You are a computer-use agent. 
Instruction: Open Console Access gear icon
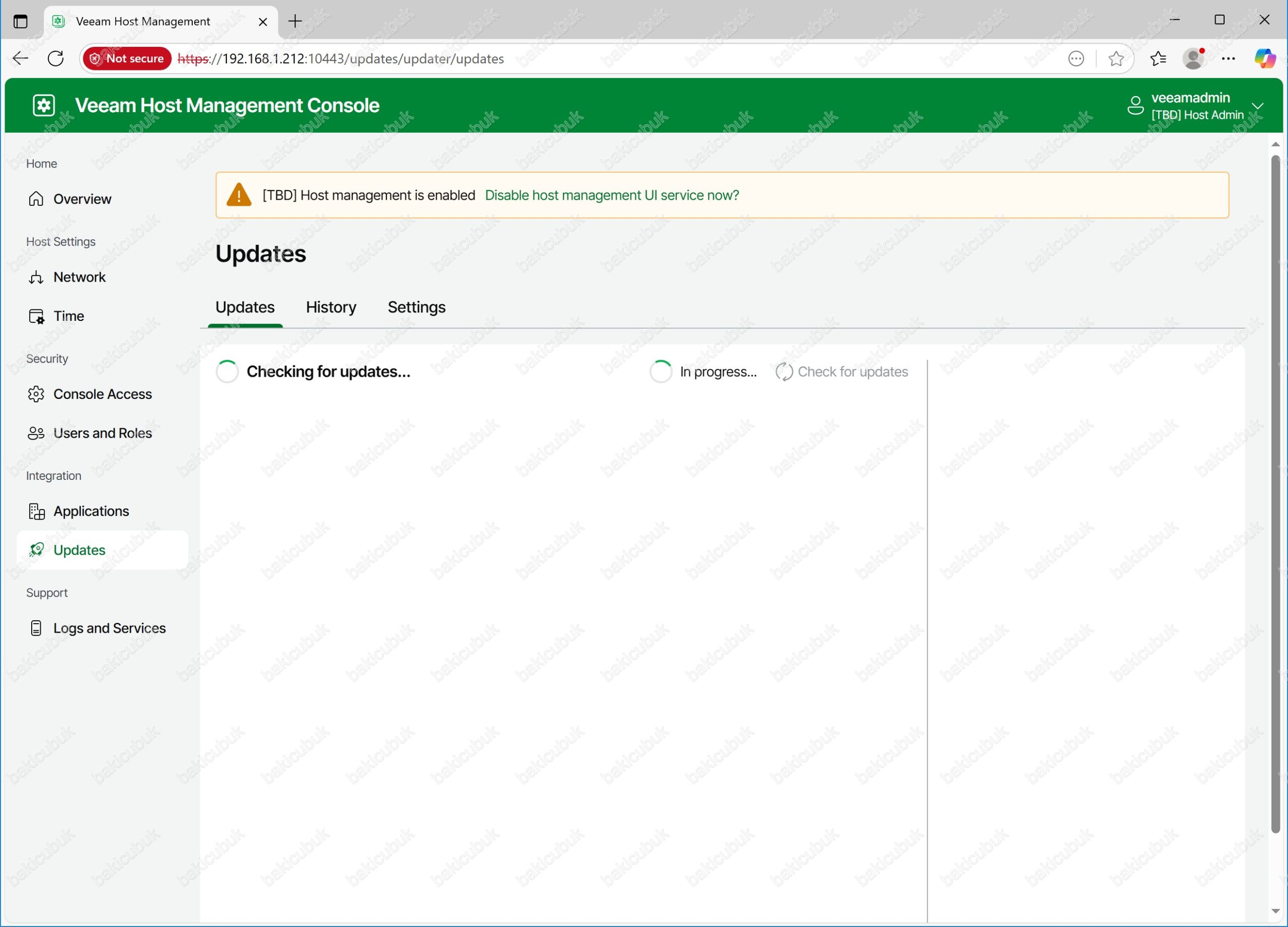pyautogui.click(x=36, y=394)
